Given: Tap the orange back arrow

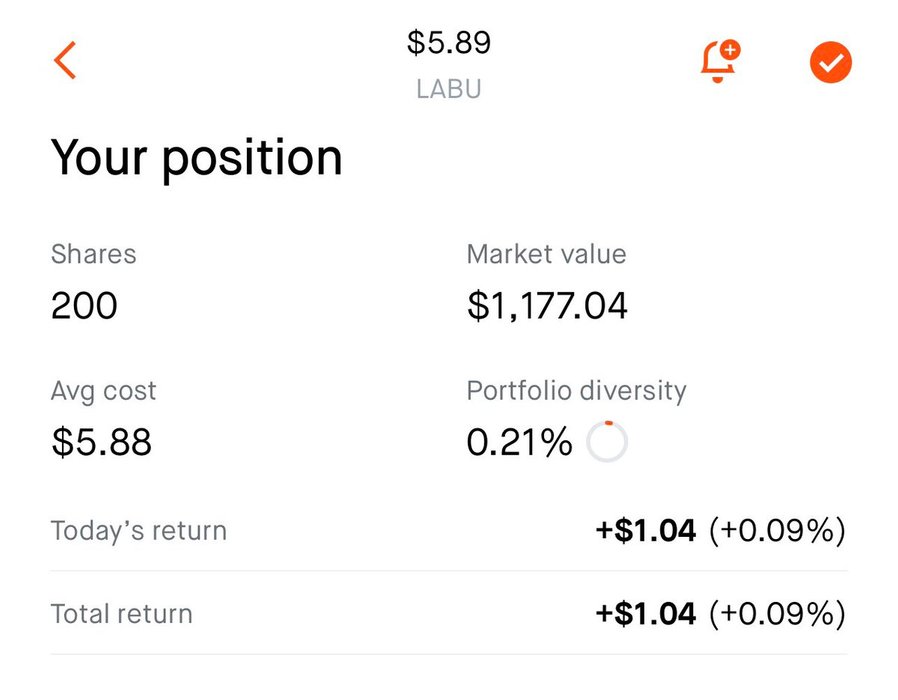Looking at the screenshot, I should (x=65, y=60).
